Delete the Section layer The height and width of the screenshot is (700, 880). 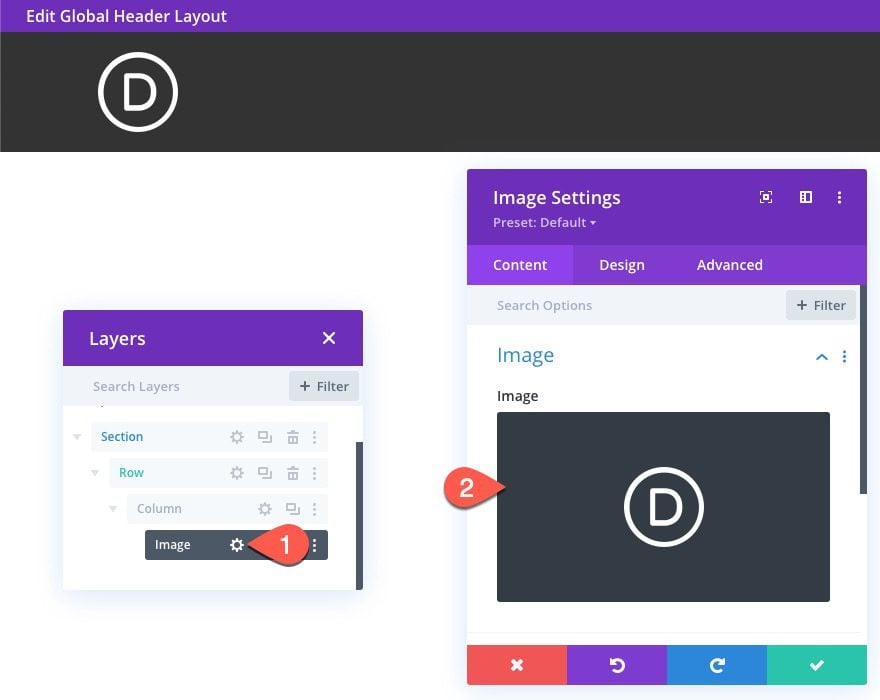coord(292,437)
